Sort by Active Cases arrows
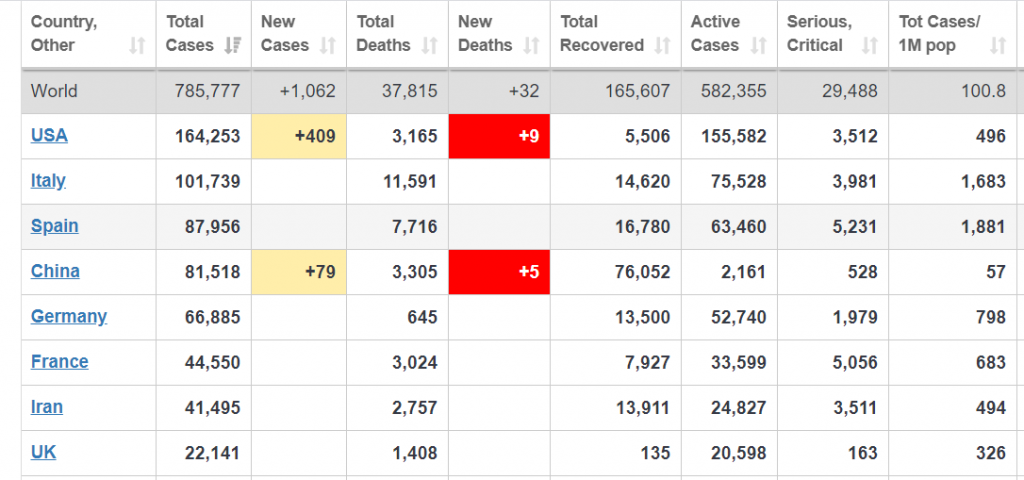 point(759,46)
